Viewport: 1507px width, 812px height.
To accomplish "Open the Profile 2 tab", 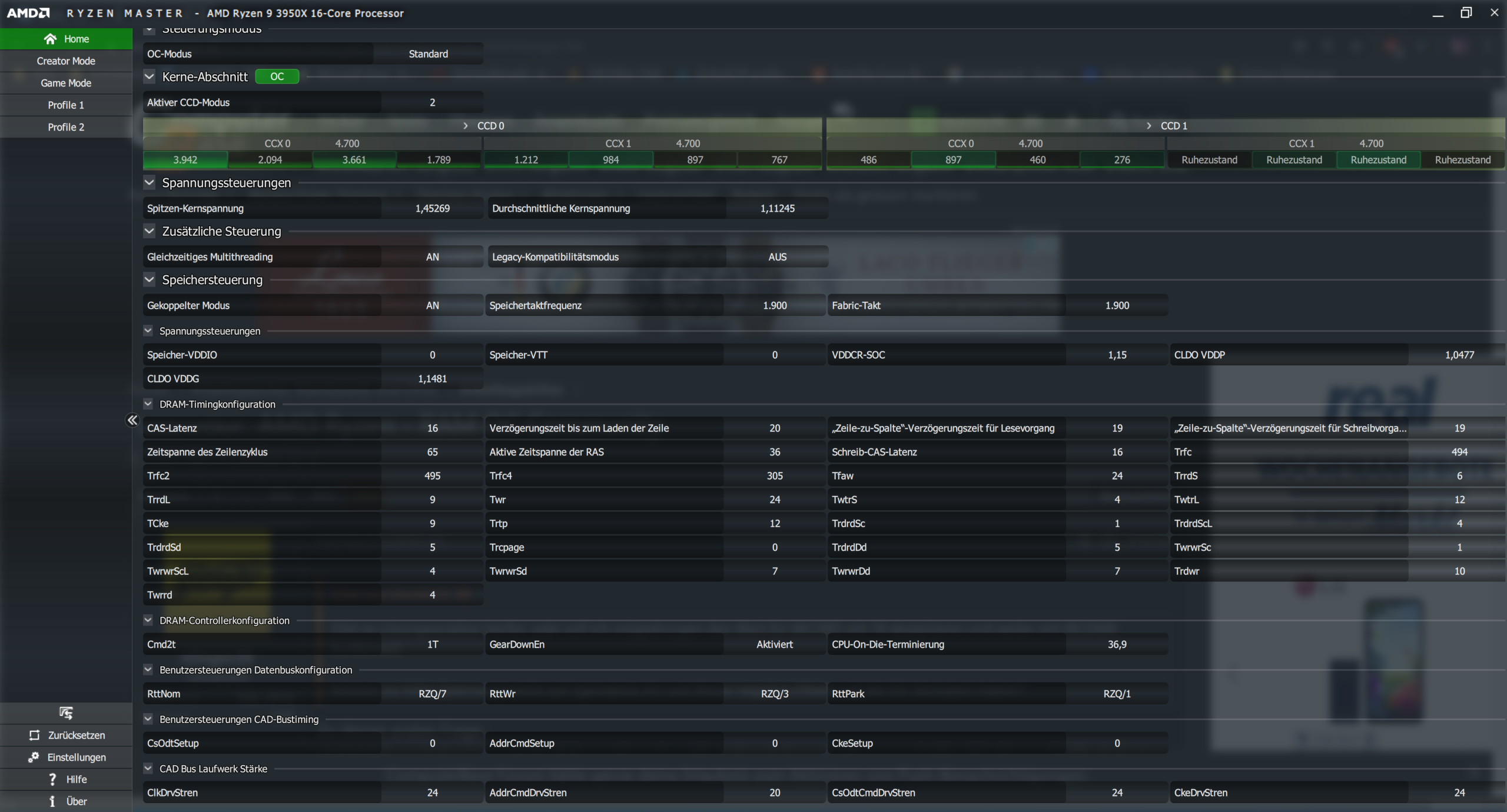I will (66, 127).
